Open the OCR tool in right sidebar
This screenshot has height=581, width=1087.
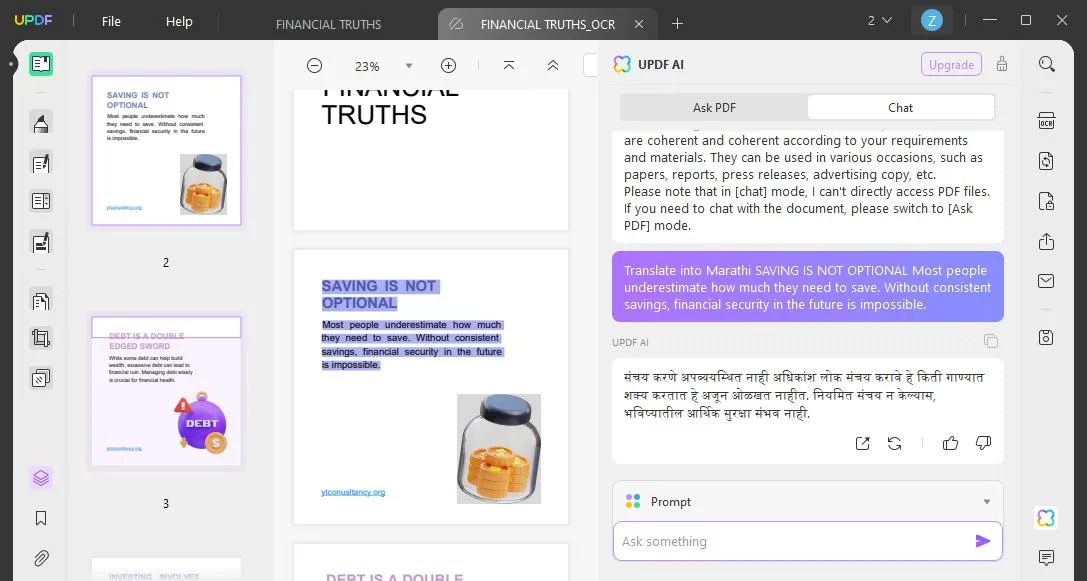point(1046,121)
